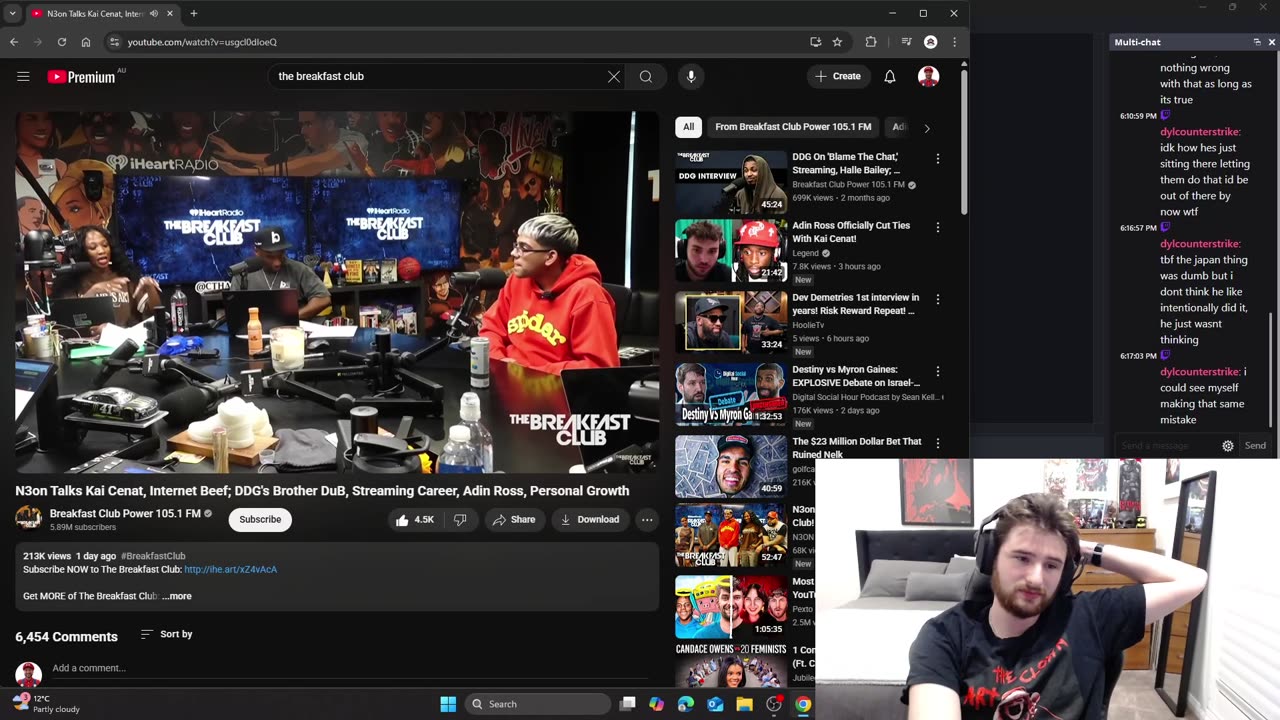Image resolution: width=1280 pixels, height=720 pixels.
Task: Open options for Destiny vs Myron suggestion
Action: pyautogui.click(x=937, y=371)
